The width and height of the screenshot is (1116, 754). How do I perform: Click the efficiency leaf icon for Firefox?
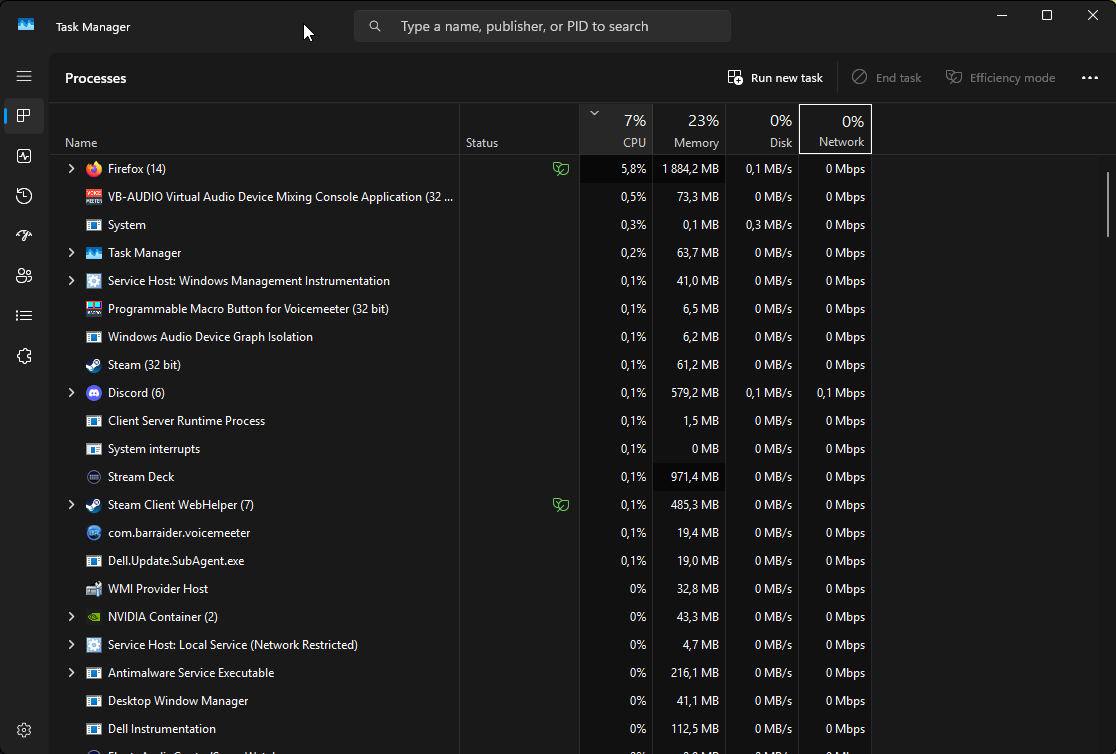click(x=561, y=169)
